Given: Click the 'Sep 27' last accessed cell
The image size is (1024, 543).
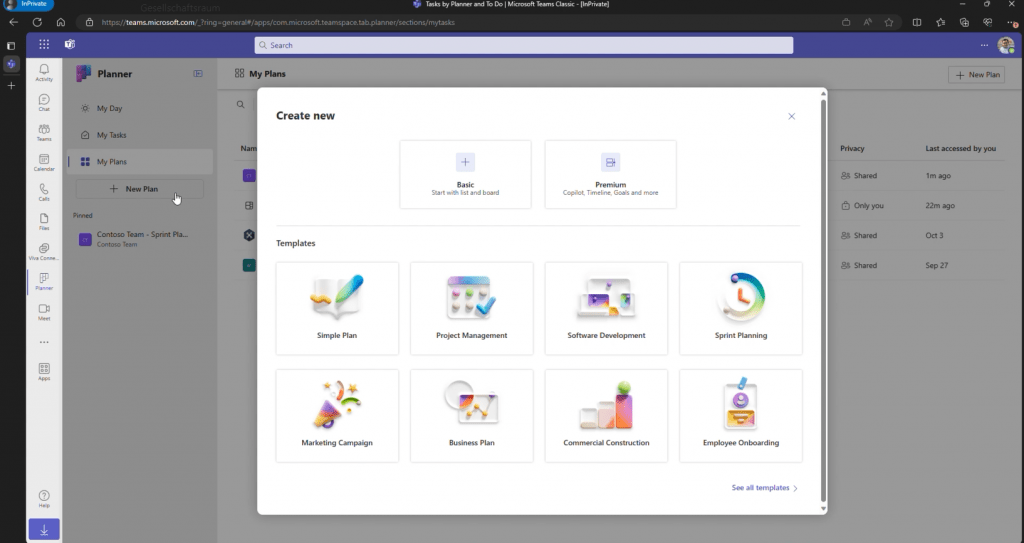Looking at the screenshot, I should click(x=936, y=265).
